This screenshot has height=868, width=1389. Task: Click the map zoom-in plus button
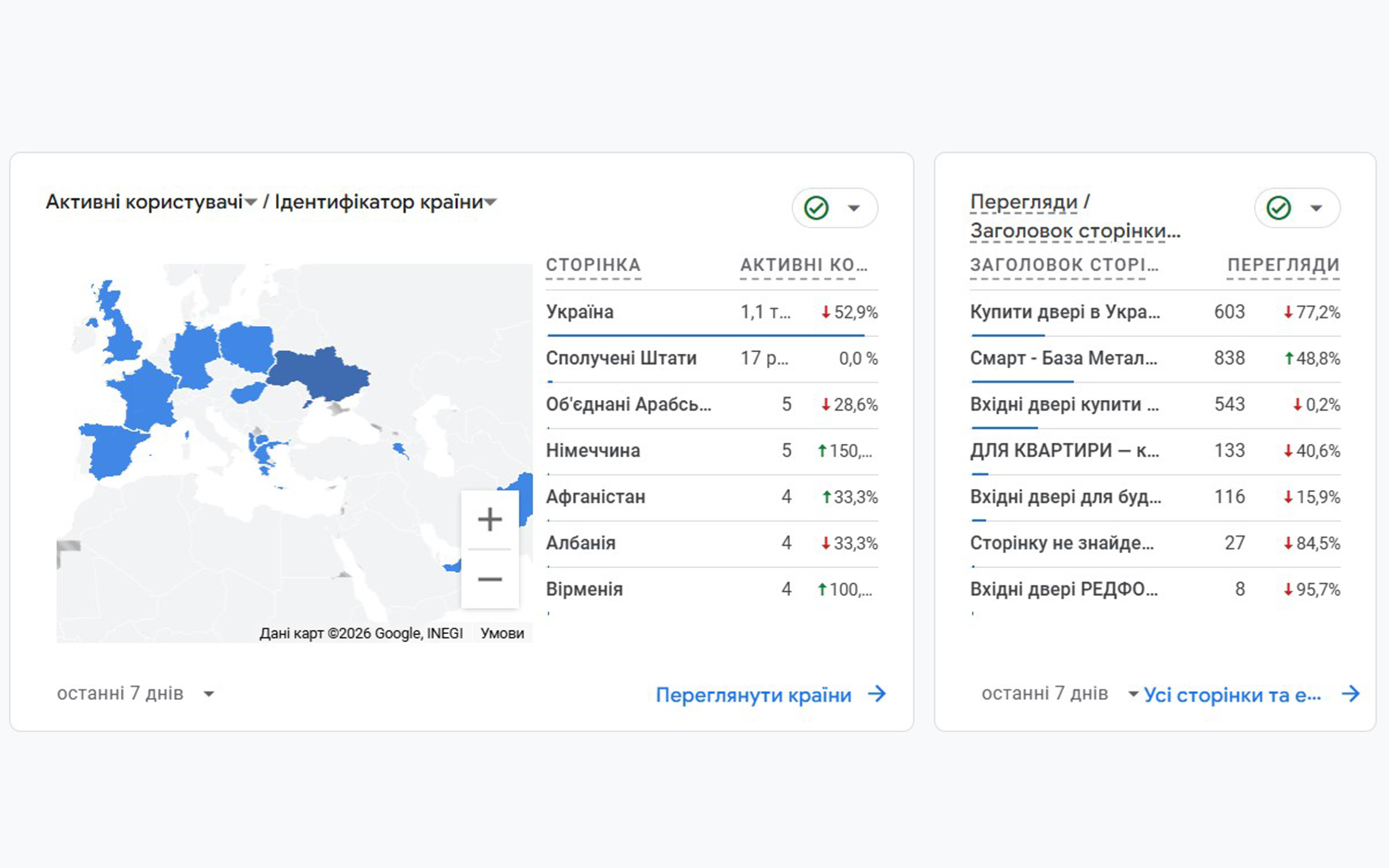(x=490, y=520)
